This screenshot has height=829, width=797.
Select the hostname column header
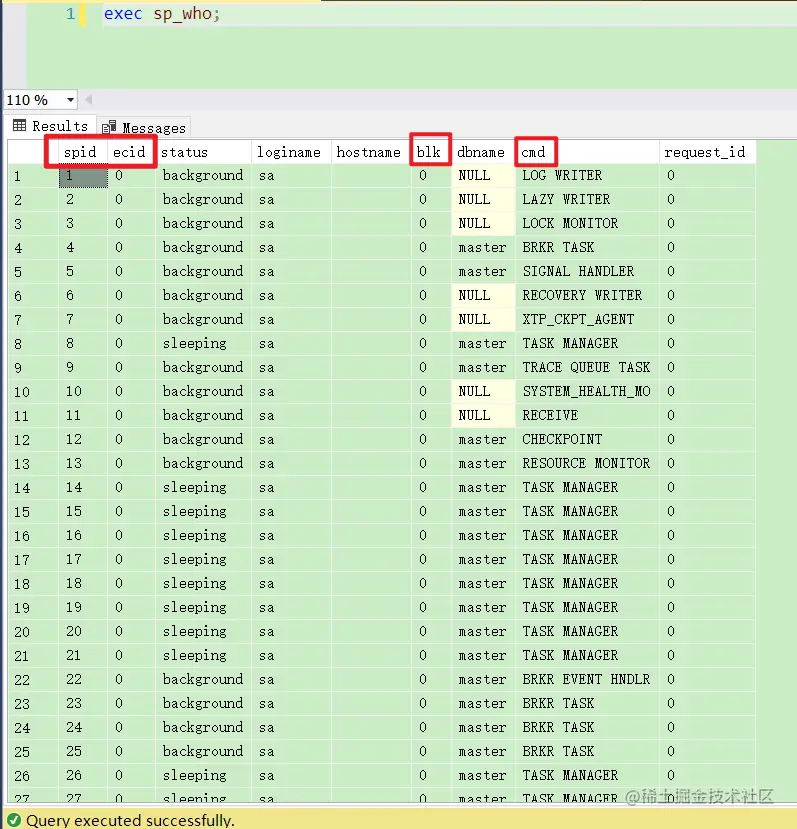369,152
